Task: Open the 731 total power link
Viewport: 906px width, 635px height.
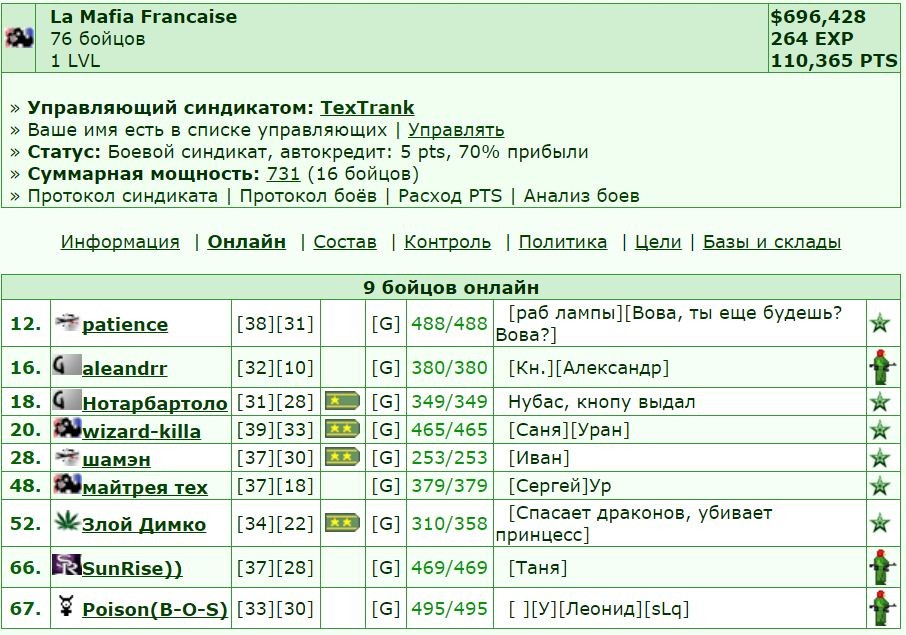Action: click(283, 173)
